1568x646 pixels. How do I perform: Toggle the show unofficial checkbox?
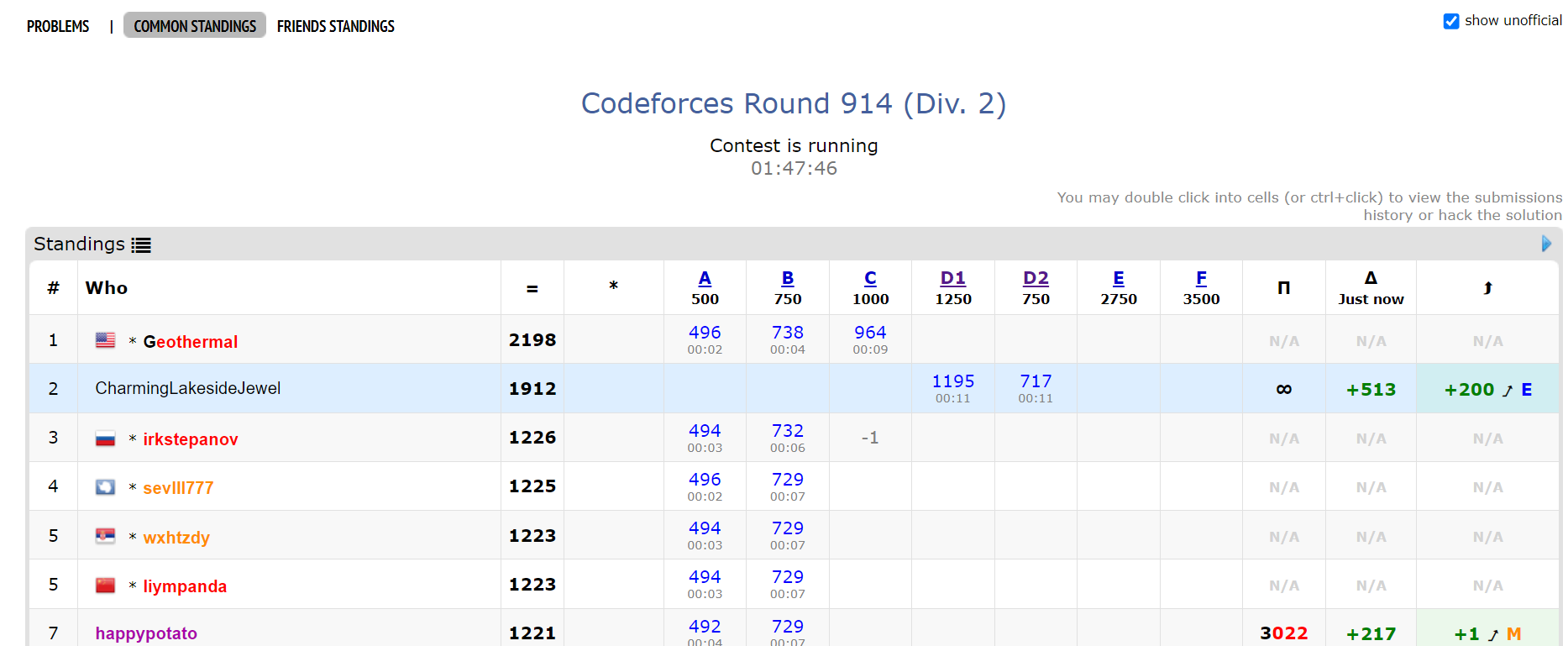pyautogui.click(x=1451, y=21)
